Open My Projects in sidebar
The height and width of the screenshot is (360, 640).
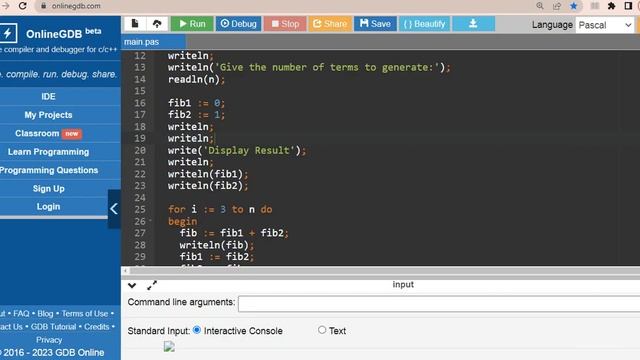[48, 115]
